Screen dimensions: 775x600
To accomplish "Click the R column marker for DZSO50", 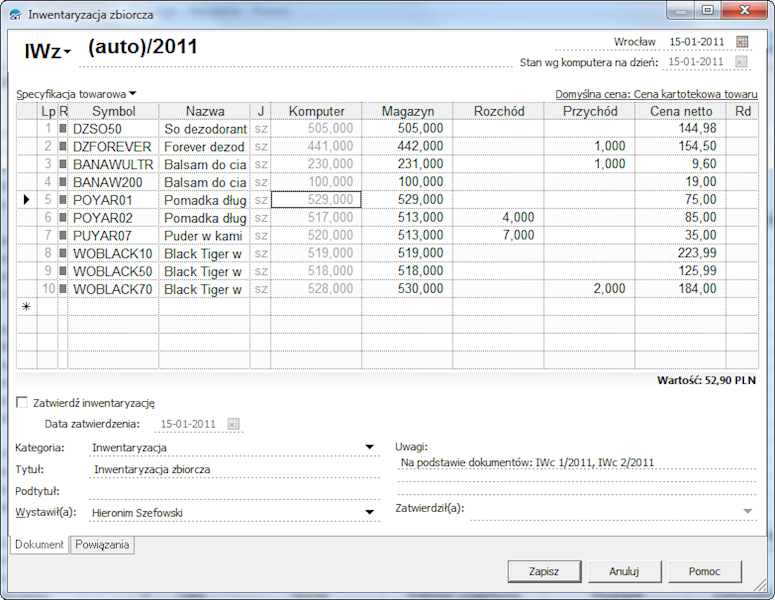I will 64,129.
